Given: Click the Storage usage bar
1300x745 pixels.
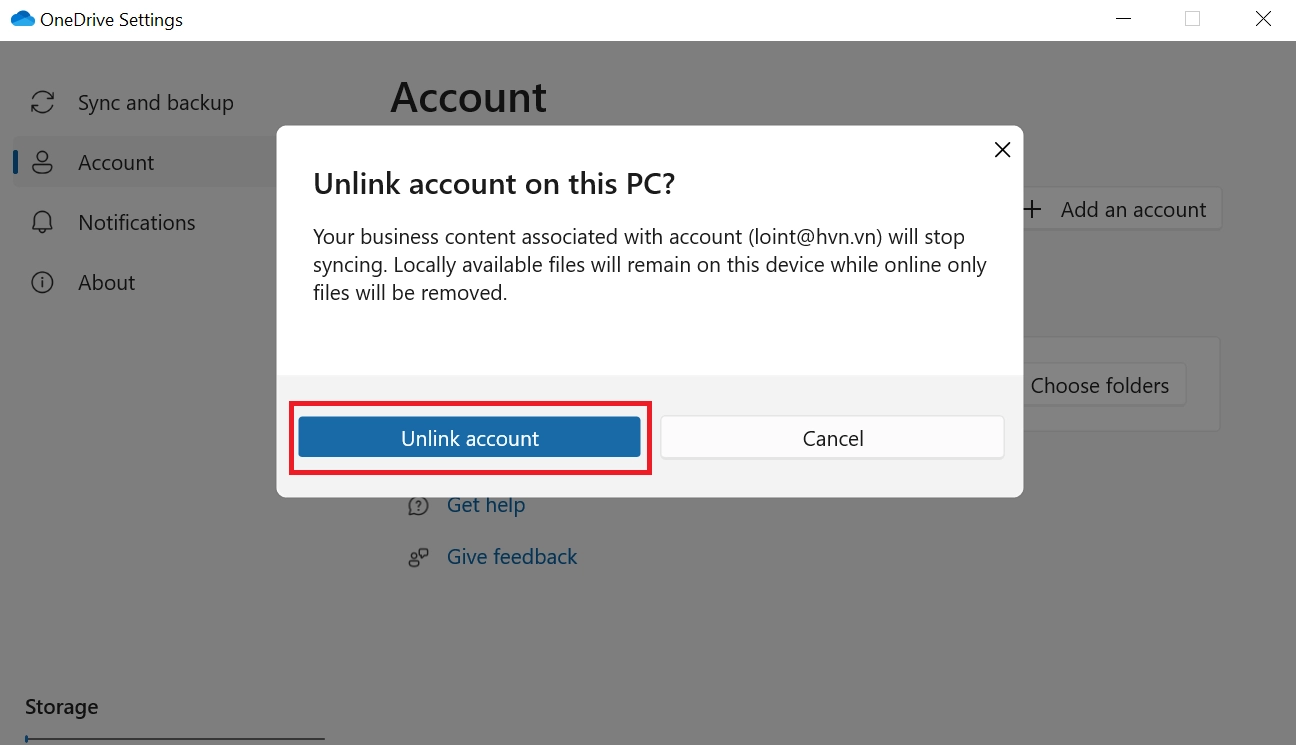Looking at the screenshot, I should point(175,739).
